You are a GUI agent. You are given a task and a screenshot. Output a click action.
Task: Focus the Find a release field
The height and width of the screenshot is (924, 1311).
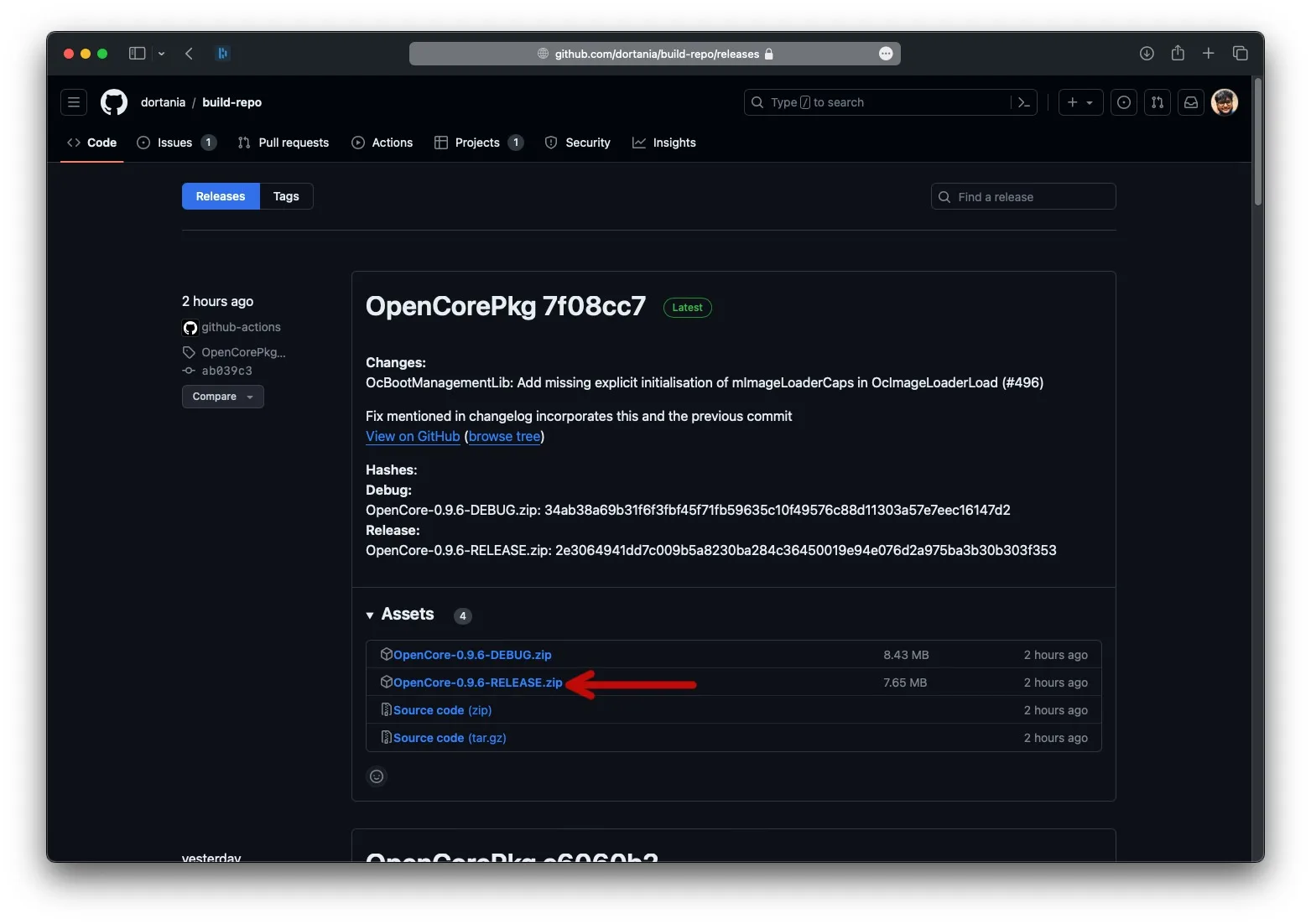click(1023, 197)
